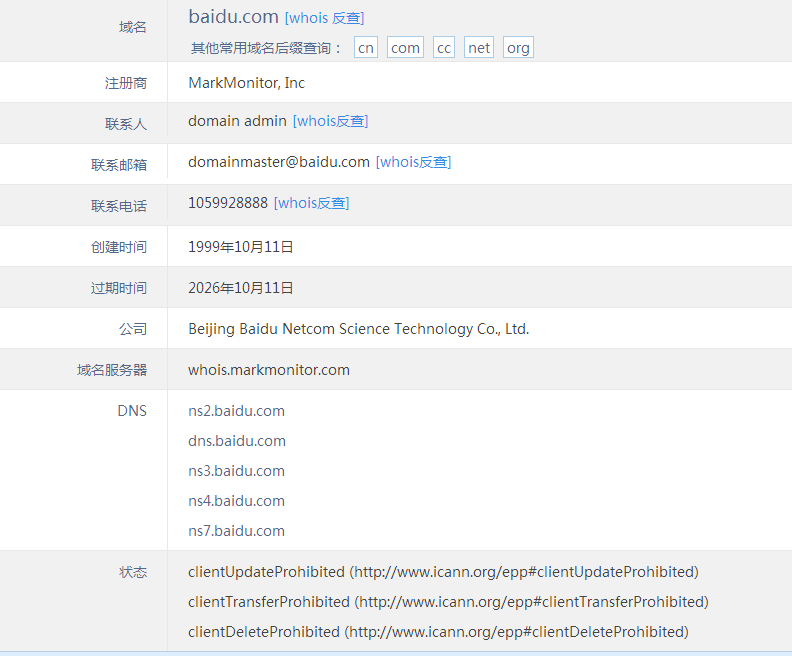Click the 域名 row label

[x=133, y=27]
